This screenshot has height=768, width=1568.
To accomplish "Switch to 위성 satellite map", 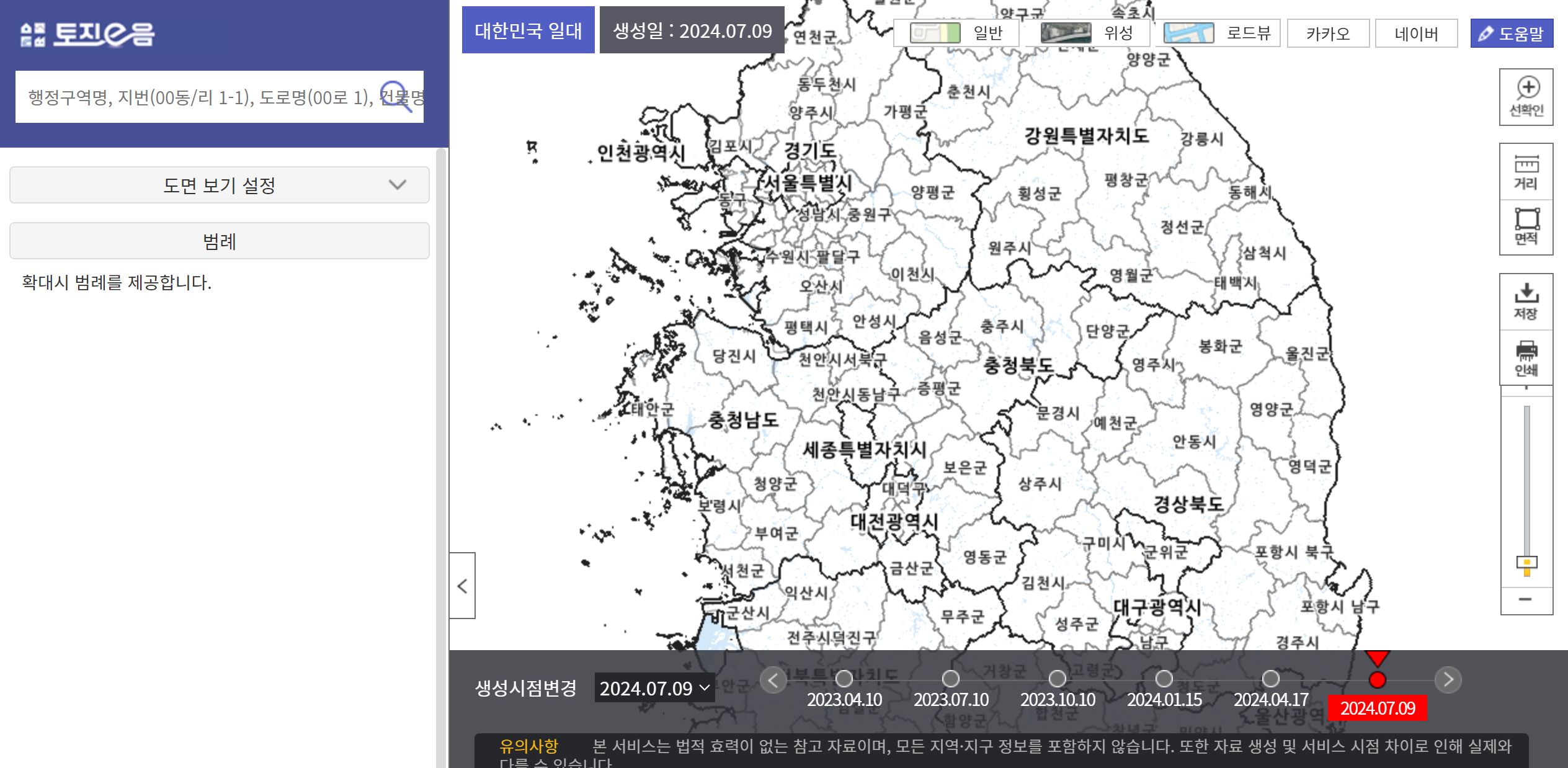I will pyautogui.click(x=1087, y=33).
